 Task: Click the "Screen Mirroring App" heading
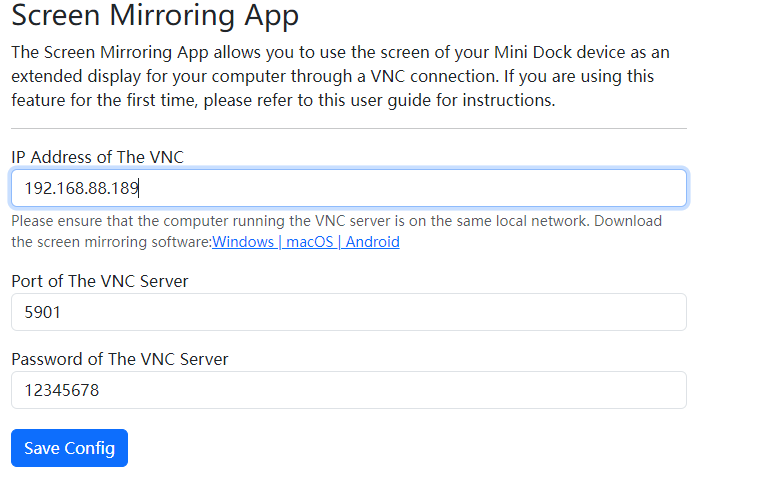click(155, 16)
